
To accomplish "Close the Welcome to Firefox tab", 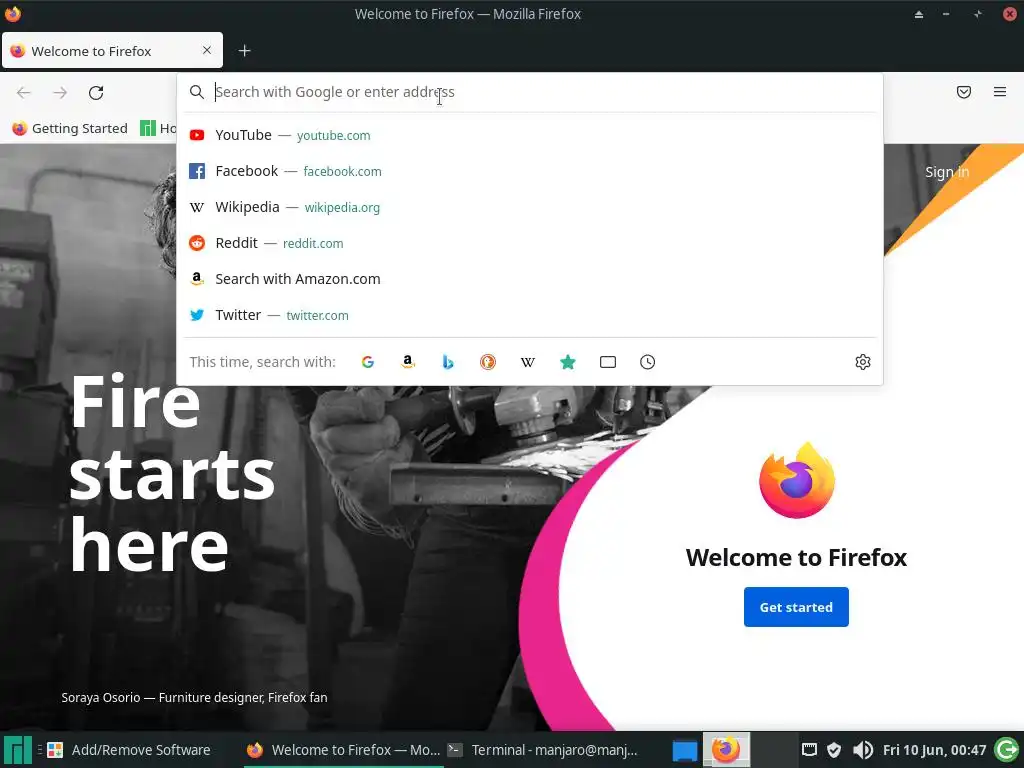I will click(207, 50).
